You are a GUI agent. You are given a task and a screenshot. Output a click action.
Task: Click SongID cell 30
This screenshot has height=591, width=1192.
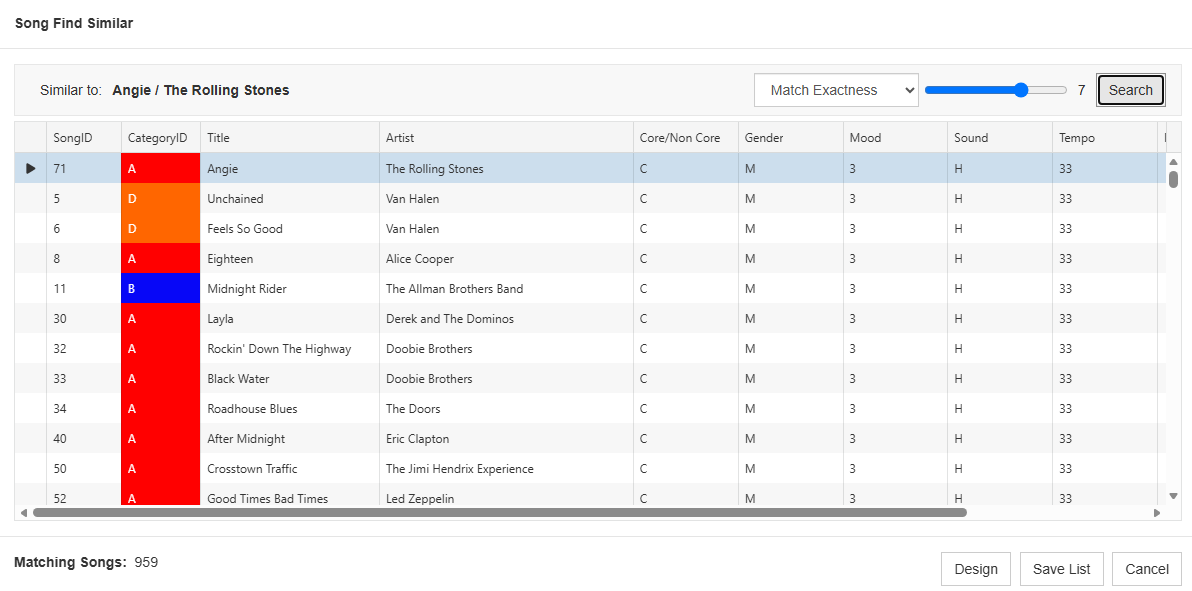[84, 319]
